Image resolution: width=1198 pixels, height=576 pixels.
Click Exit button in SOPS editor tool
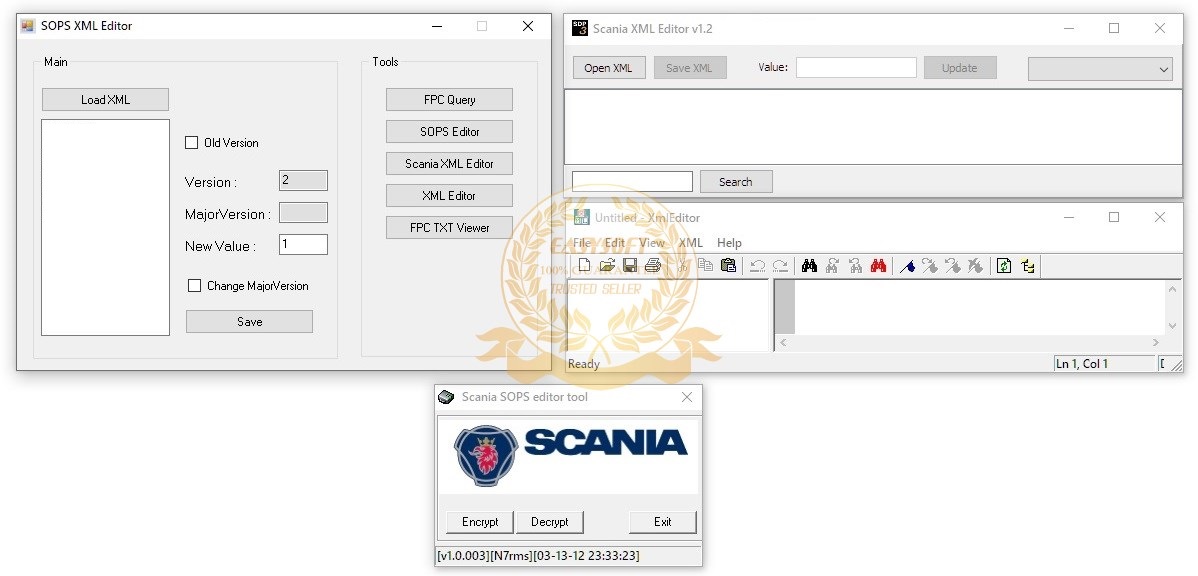point(662,522)
